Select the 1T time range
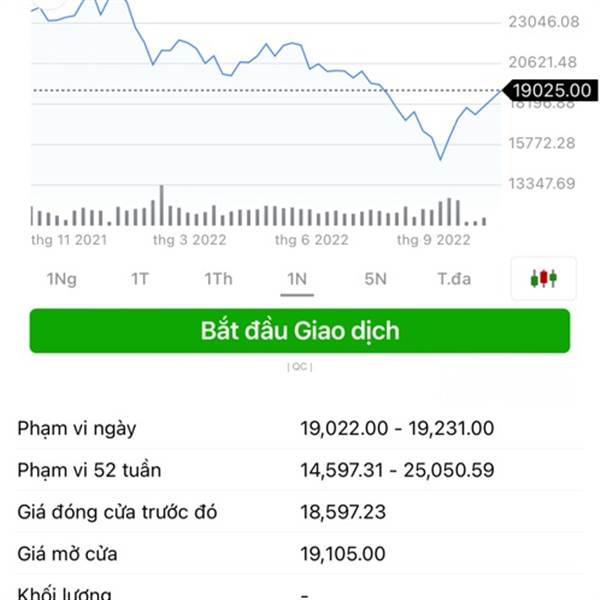This screenshot has height=600, width=600. click(140, 279)
